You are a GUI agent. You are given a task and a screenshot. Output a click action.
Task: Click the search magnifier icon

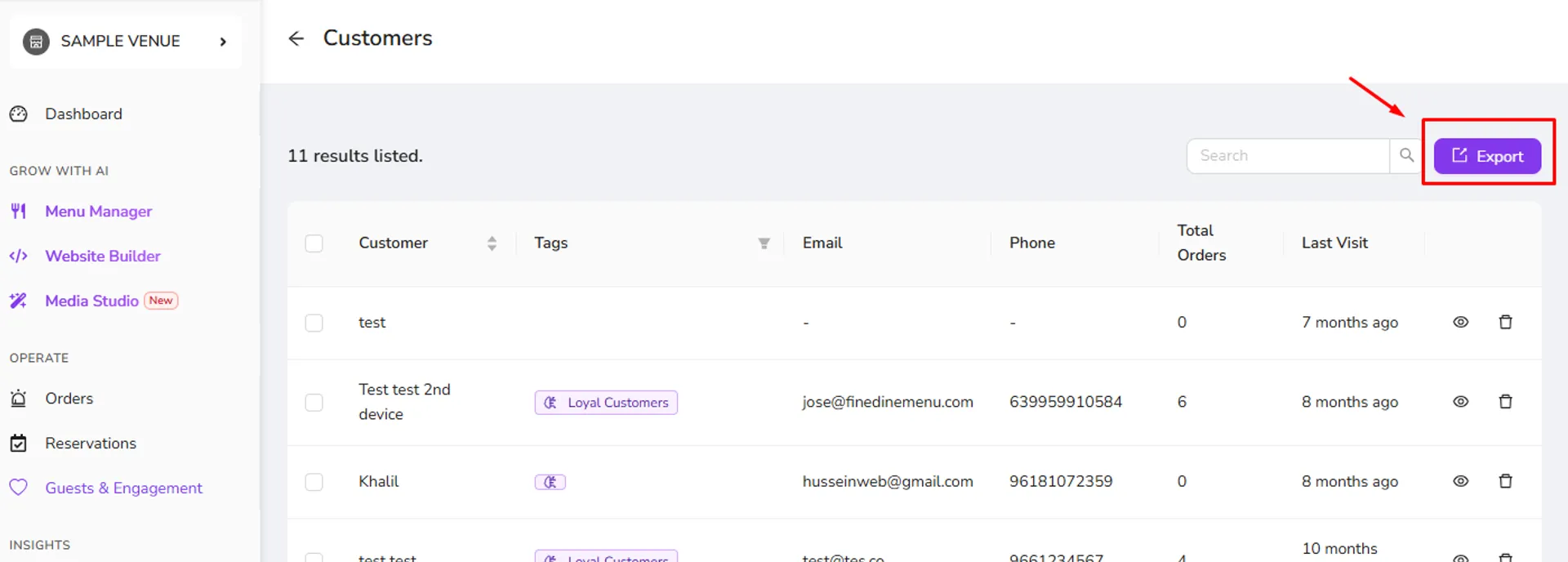(x=1406, y=155)
